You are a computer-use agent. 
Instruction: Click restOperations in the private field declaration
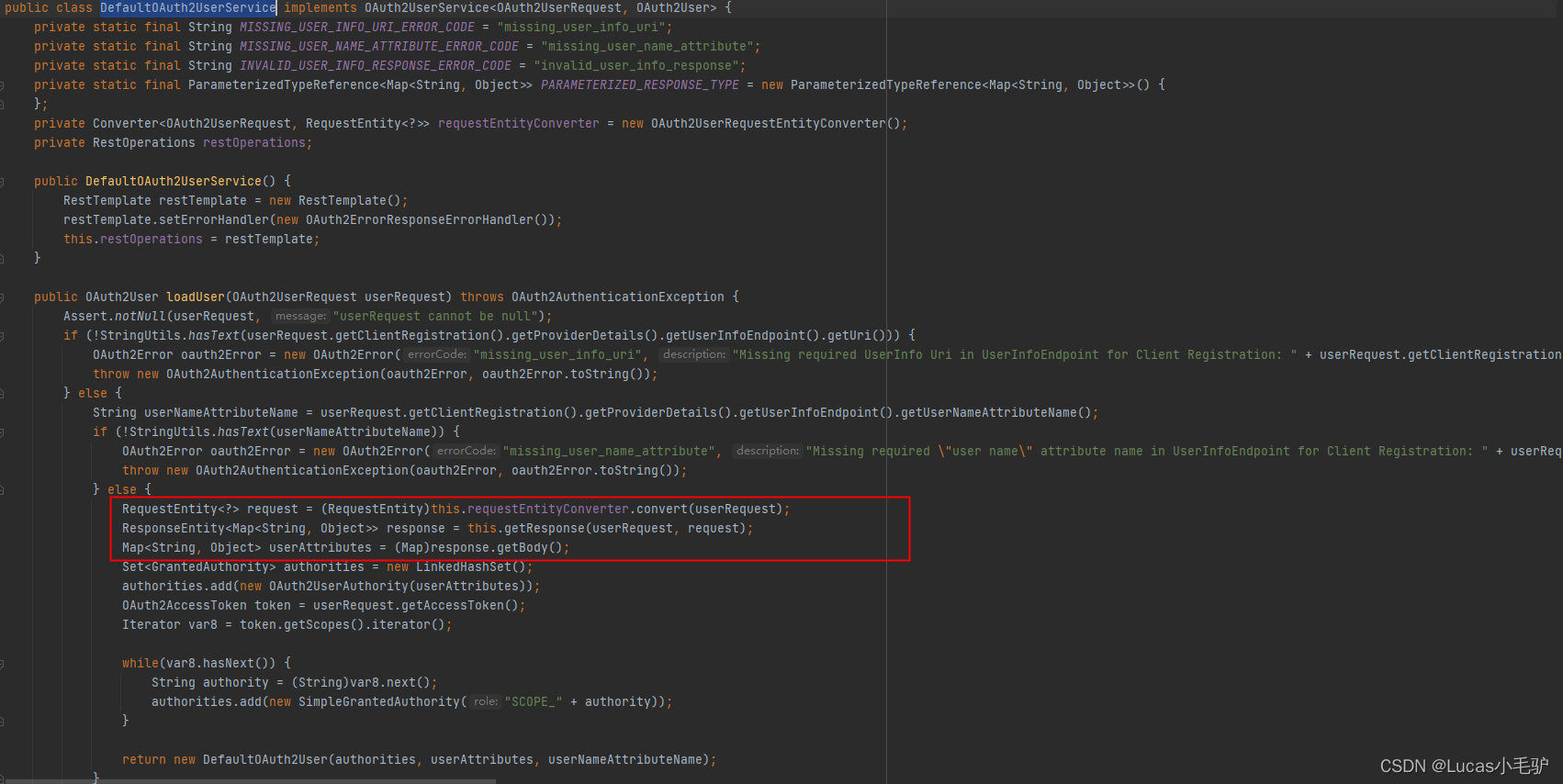tap(254, 142)
